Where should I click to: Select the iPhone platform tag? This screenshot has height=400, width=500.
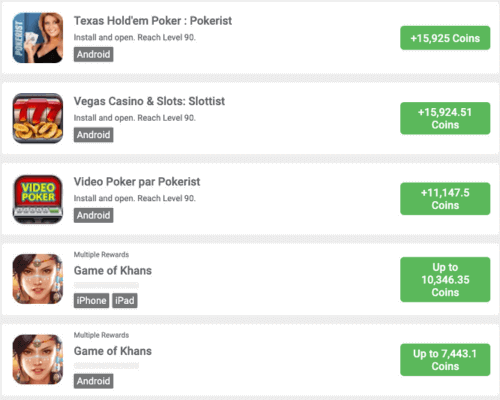tap(91, 300)
